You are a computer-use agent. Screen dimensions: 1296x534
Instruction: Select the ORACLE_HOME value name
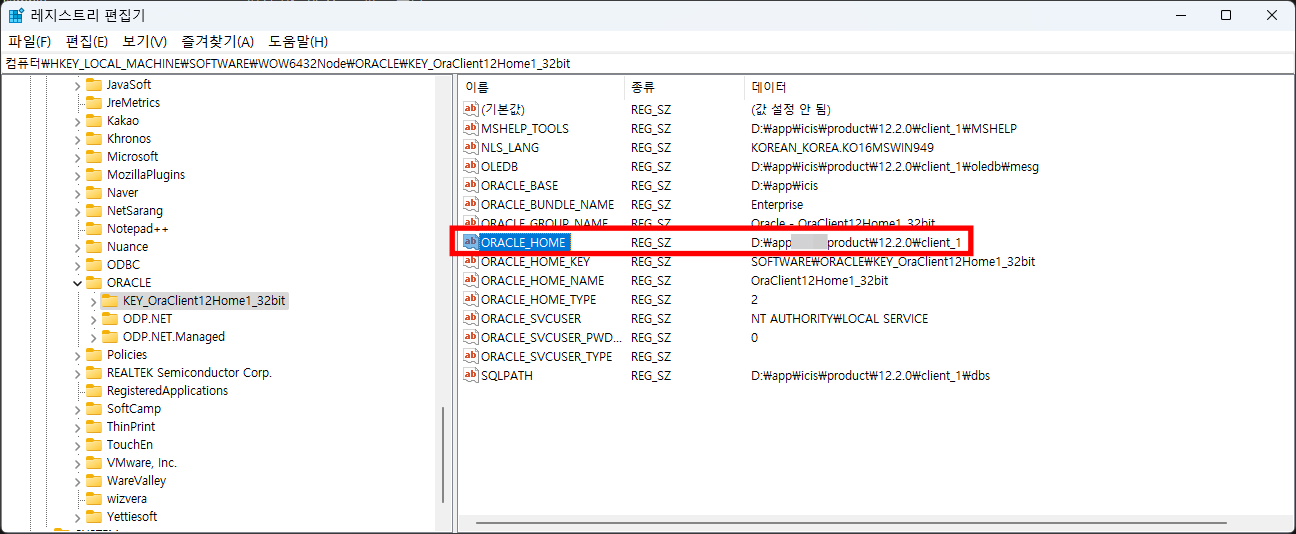pos(524,242)
